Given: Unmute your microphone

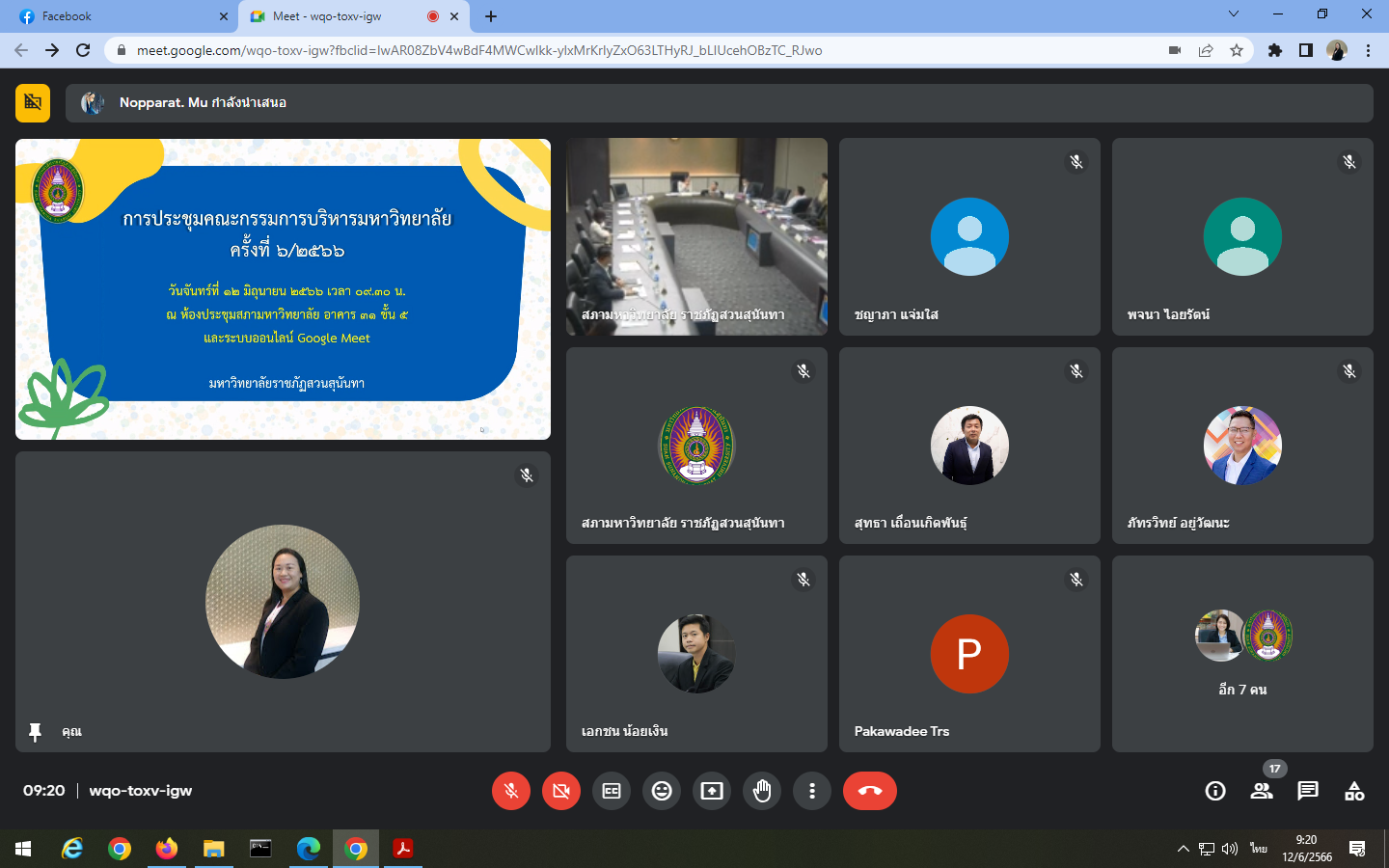Looking at the screenshot, I should coord(511,791).
